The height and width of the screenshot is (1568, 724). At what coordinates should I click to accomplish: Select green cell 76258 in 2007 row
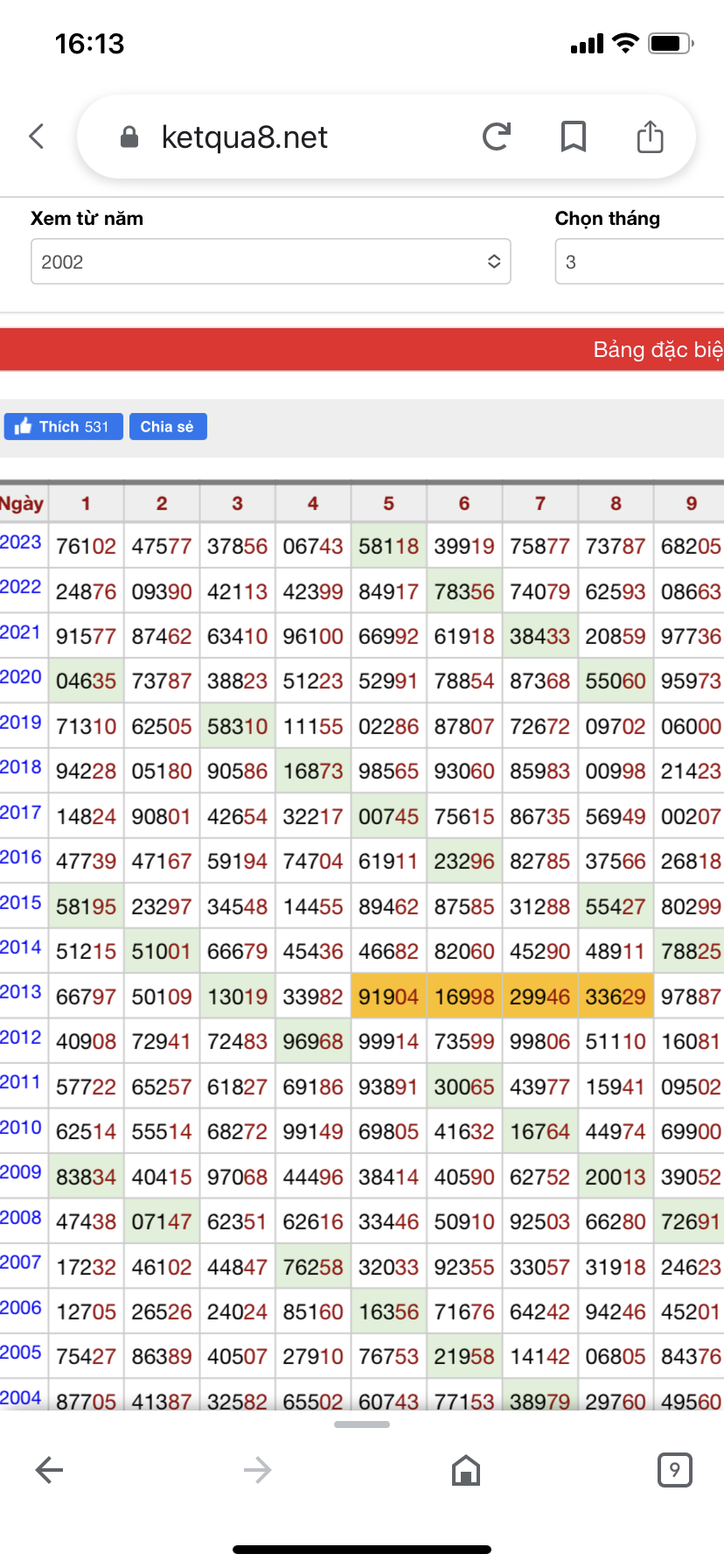313,1267
